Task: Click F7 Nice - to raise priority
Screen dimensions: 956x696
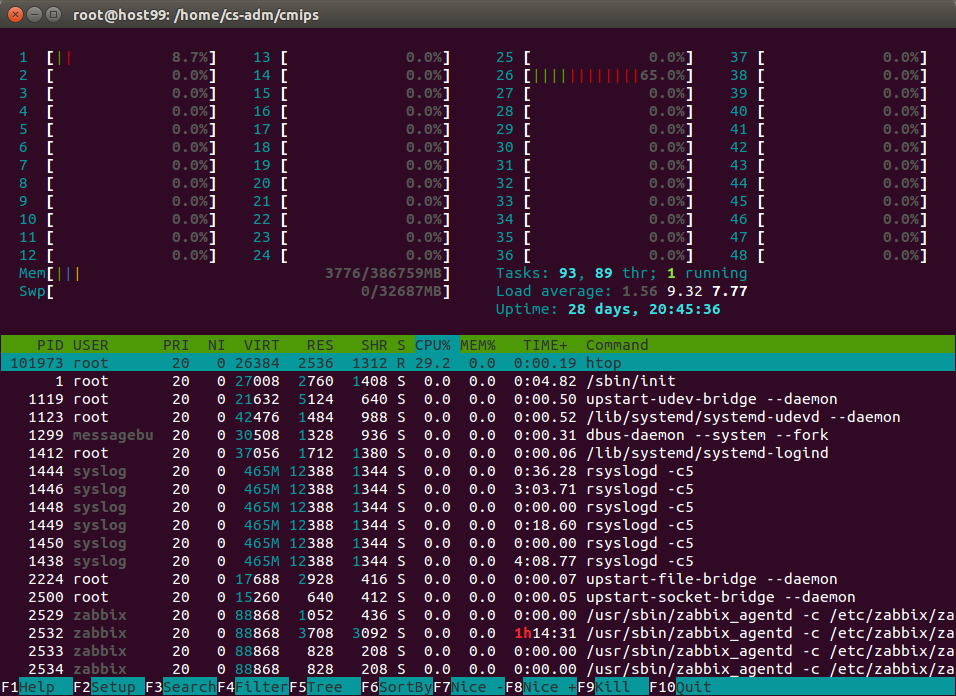Action: [468, 687]
